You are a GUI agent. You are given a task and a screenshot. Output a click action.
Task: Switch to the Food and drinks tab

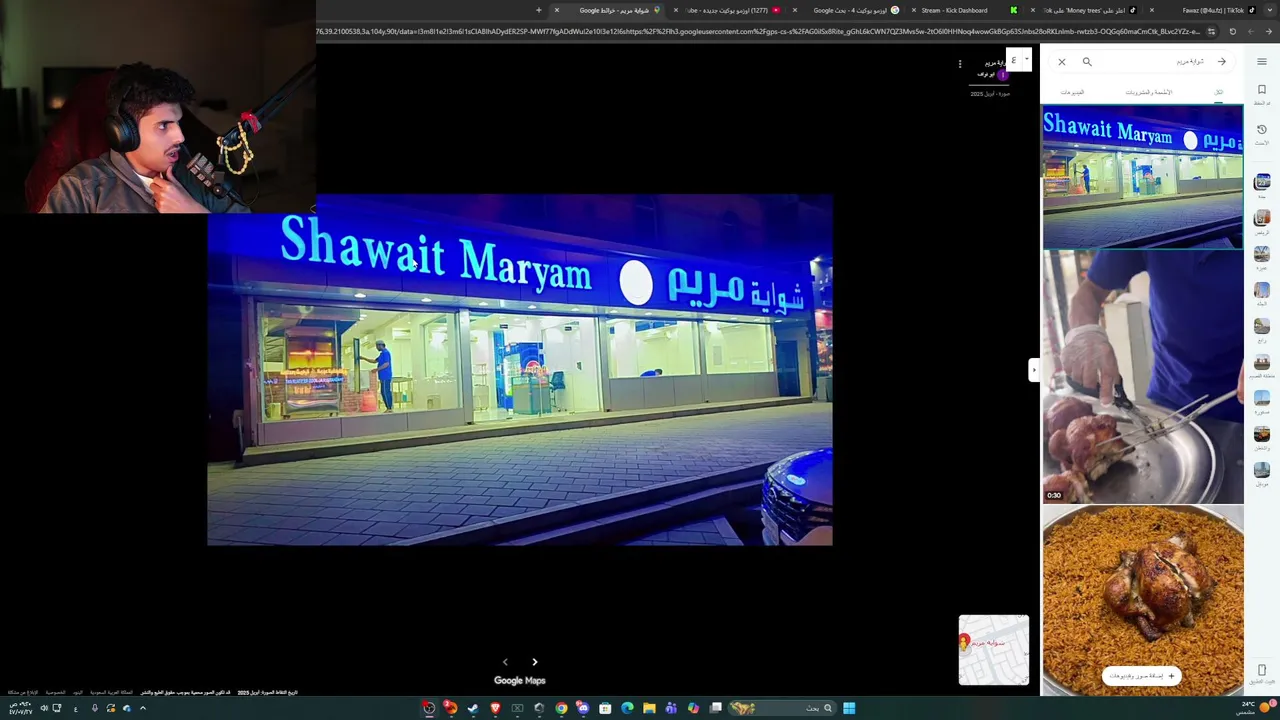point(1149,92)
